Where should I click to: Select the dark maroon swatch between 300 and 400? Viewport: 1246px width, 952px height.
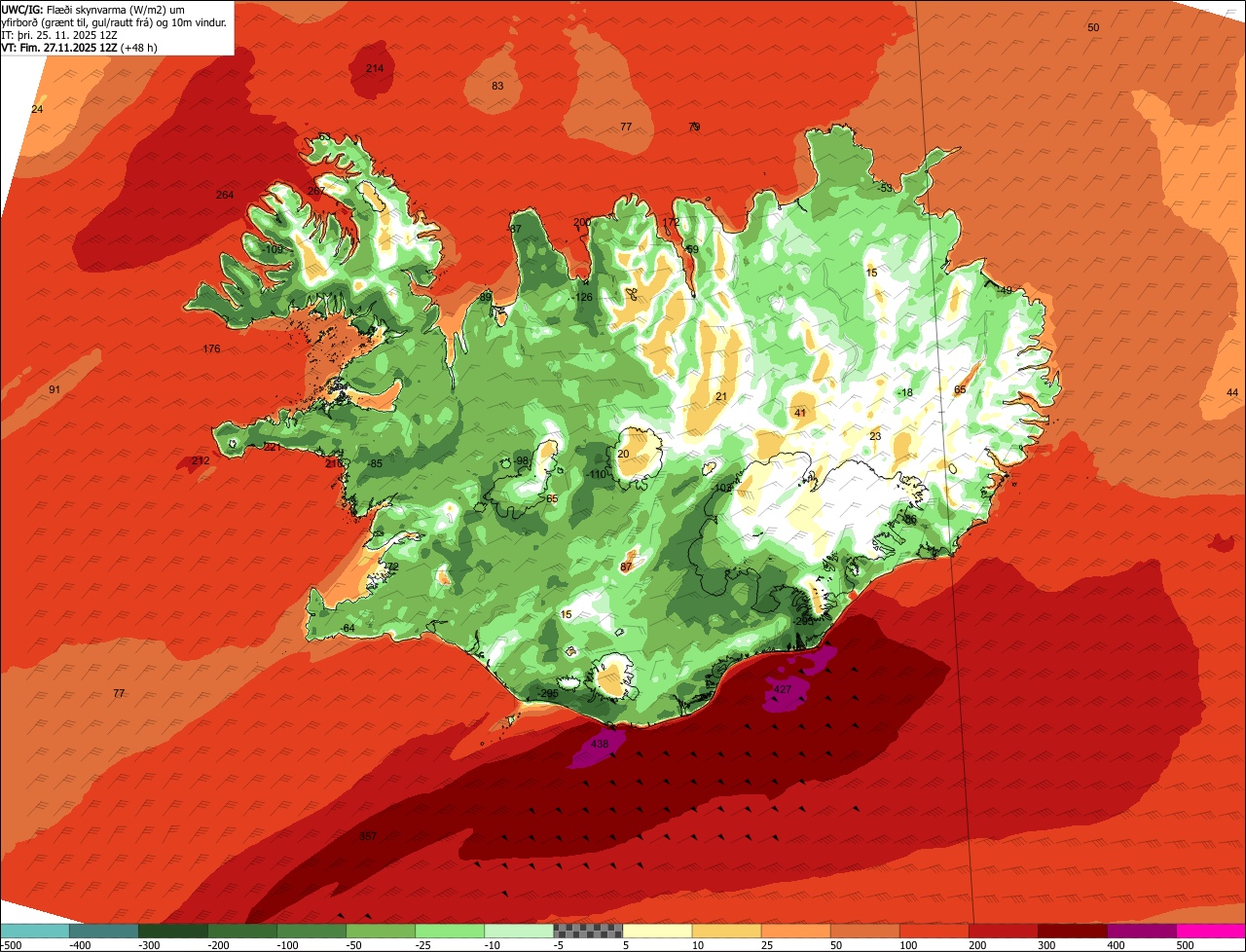[x=1072, y=931]
